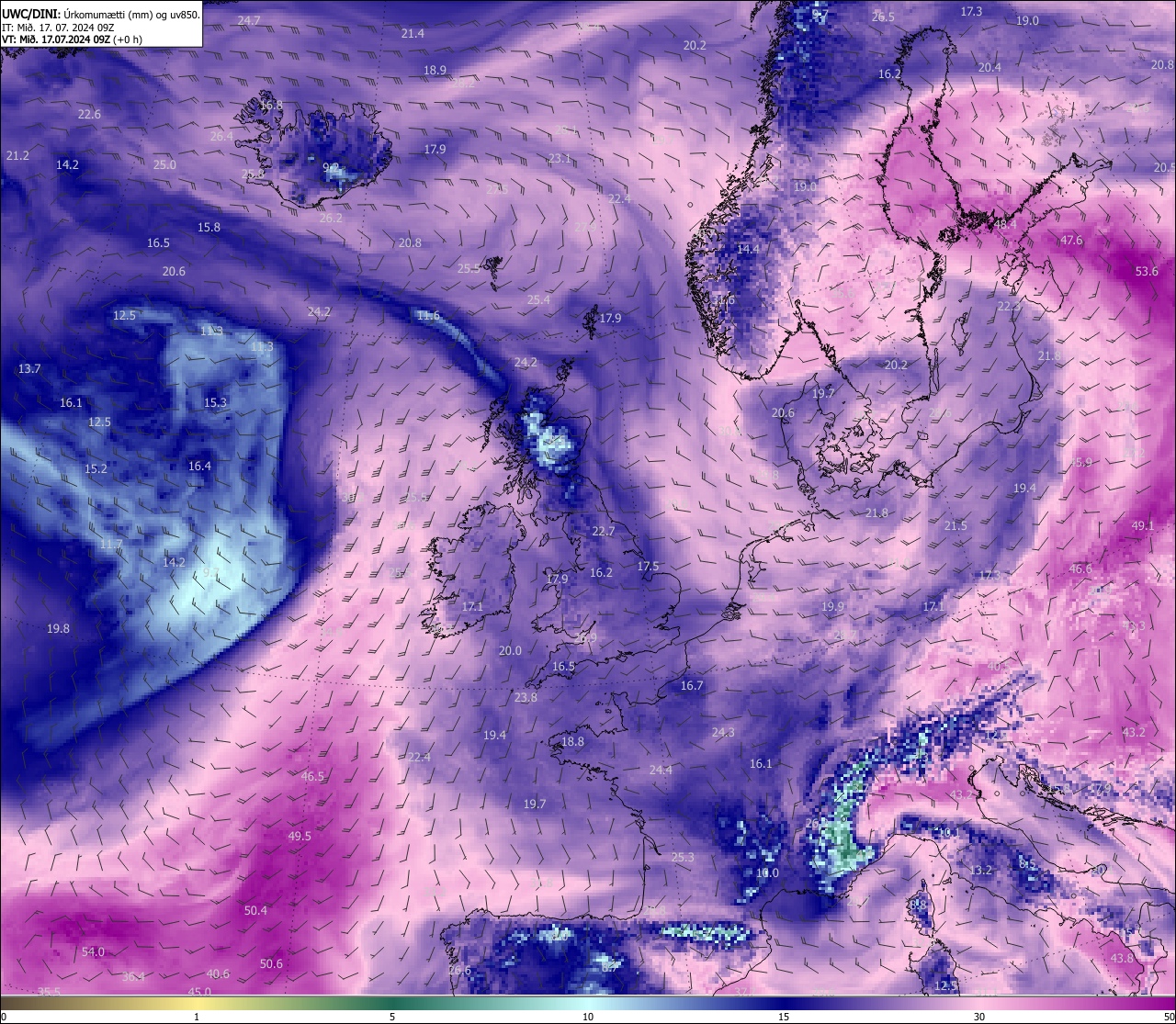Click the 24.4 value label
Screen dimensions: 1176x1024
pos(661,770)
